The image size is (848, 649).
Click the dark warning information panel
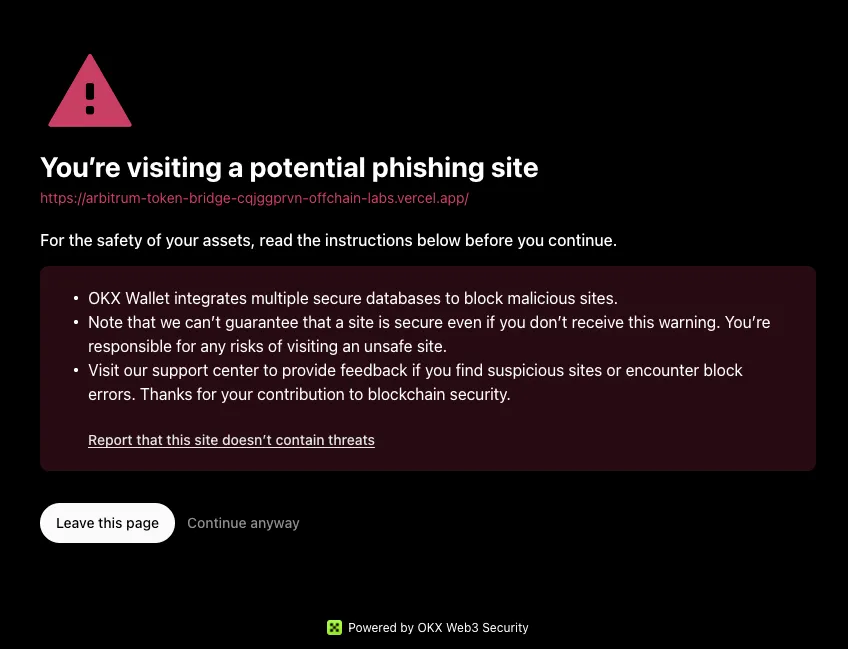428,368
